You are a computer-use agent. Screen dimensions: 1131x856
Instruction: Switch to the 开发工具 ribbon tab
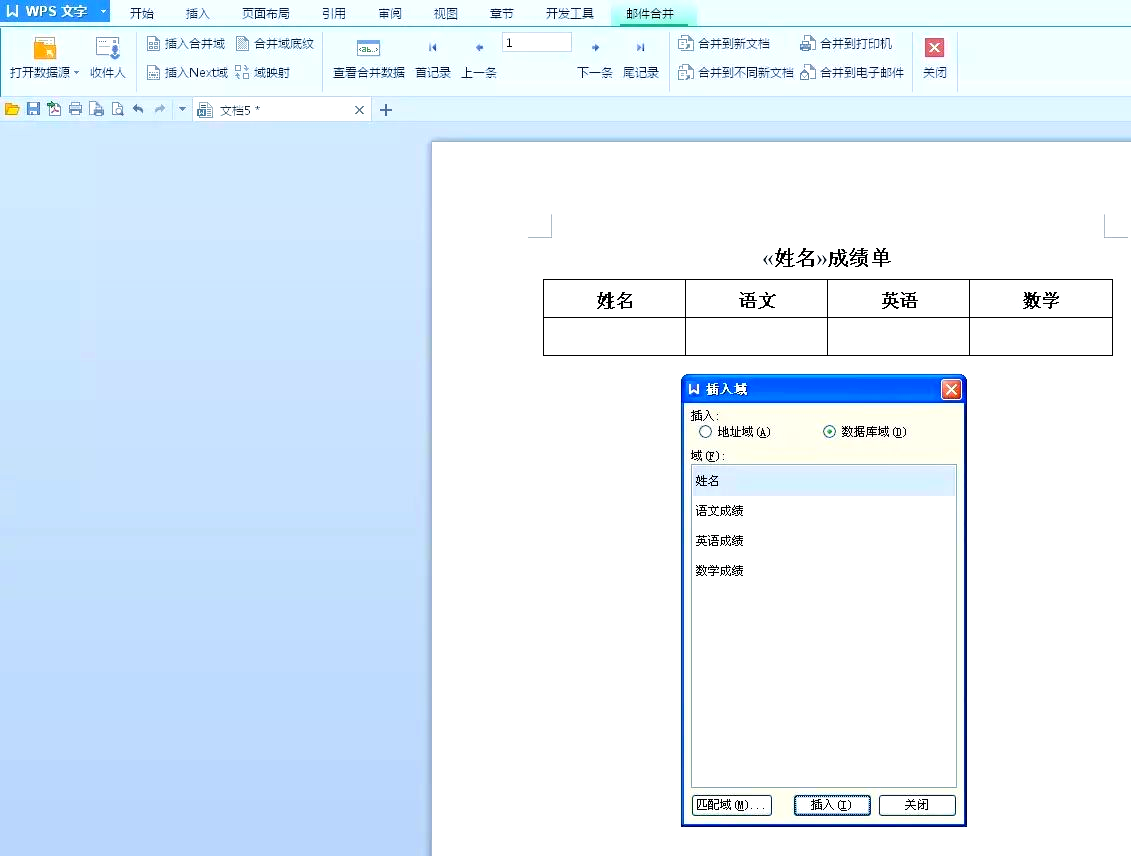pyautogui.click(x=569, y=13)
